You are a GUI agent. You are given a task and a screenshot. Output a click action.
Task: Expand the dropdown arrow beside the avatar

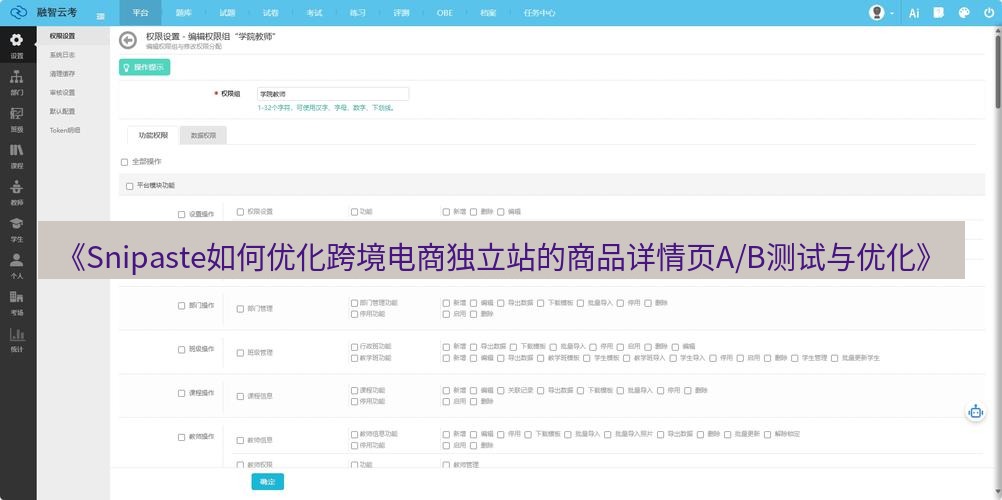pos(891,13)
